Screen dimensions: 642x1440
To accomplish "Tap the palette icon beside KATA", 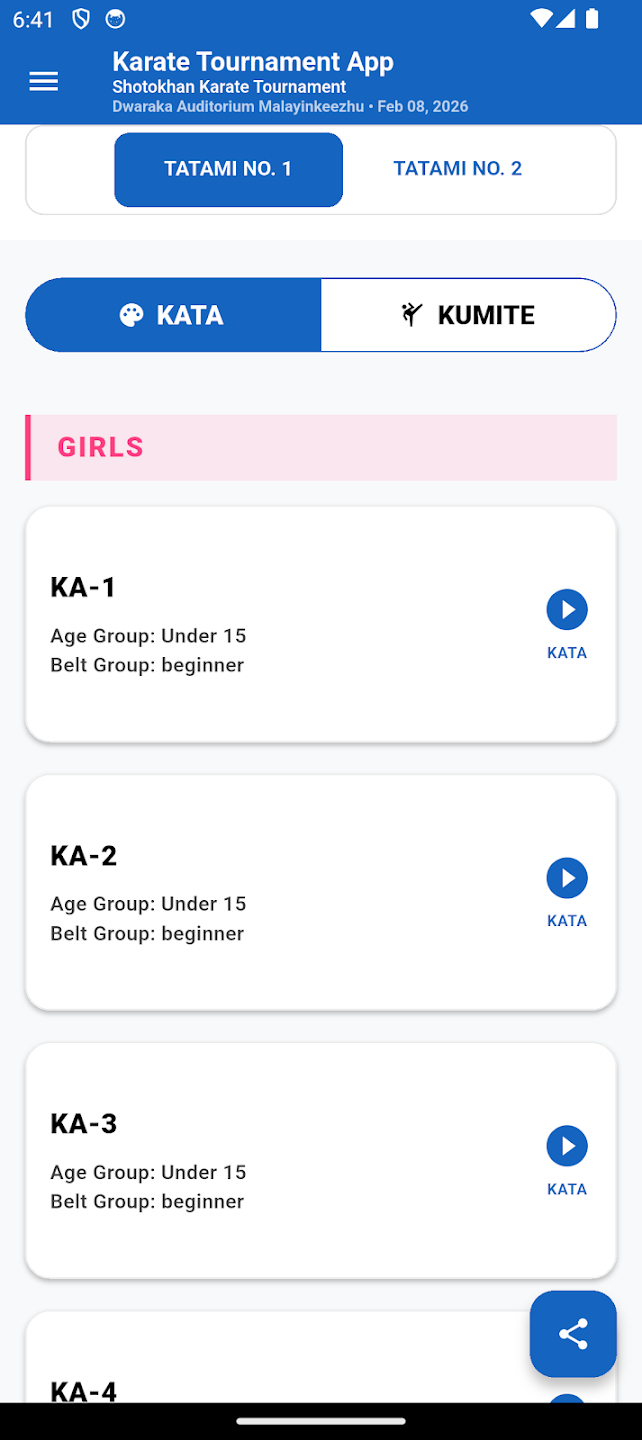I will (x=131, y=315).
